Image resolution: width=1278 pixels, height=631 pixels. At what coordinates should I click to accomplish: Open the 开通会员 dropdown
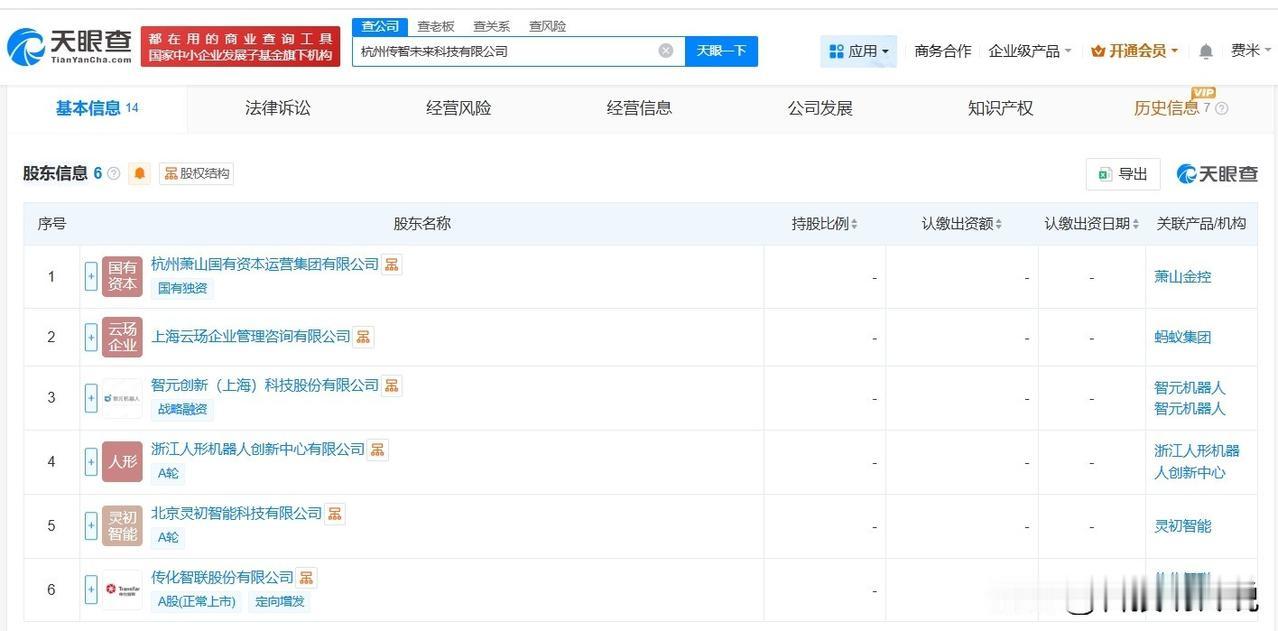point(1135,51)
